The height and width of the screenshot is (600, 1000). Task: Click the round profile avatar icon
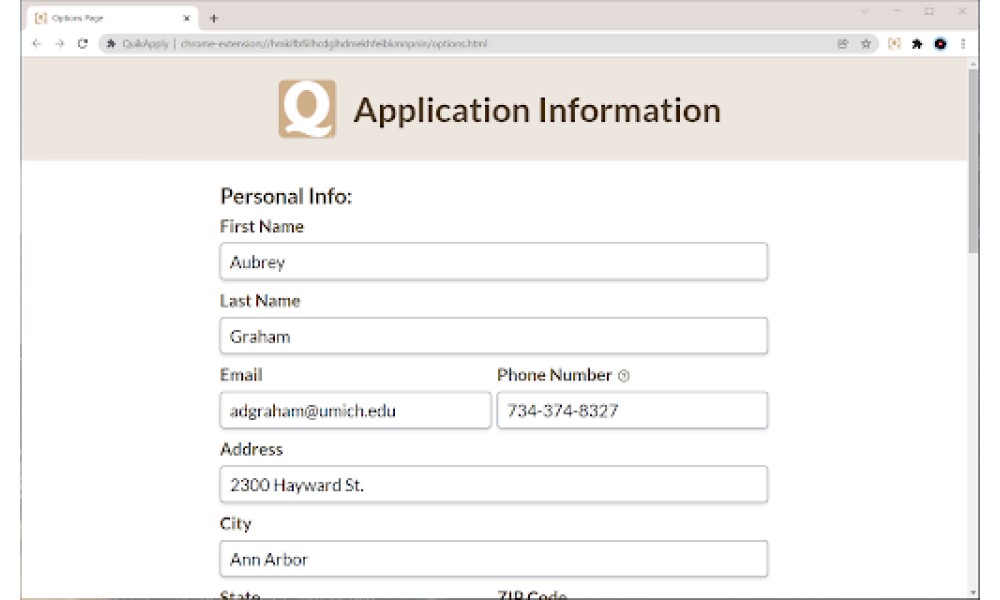coord(940,43)
